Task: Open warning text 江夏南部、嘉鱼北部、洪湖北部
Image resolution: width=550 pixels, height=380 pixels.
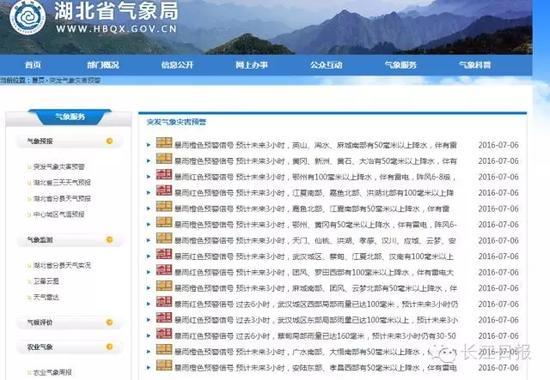Action: (x=314, y=193)
